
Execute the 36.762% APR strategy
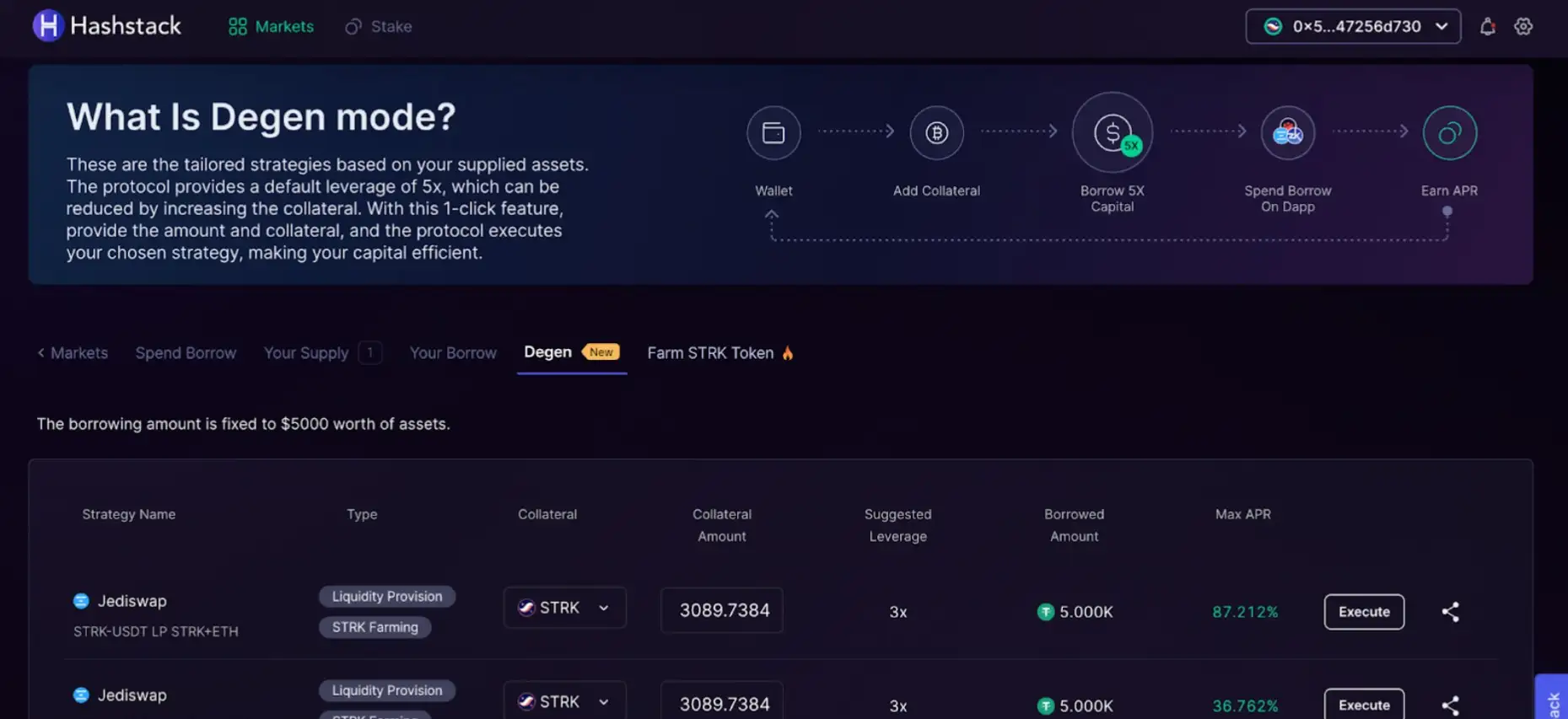coord(1363,705)
